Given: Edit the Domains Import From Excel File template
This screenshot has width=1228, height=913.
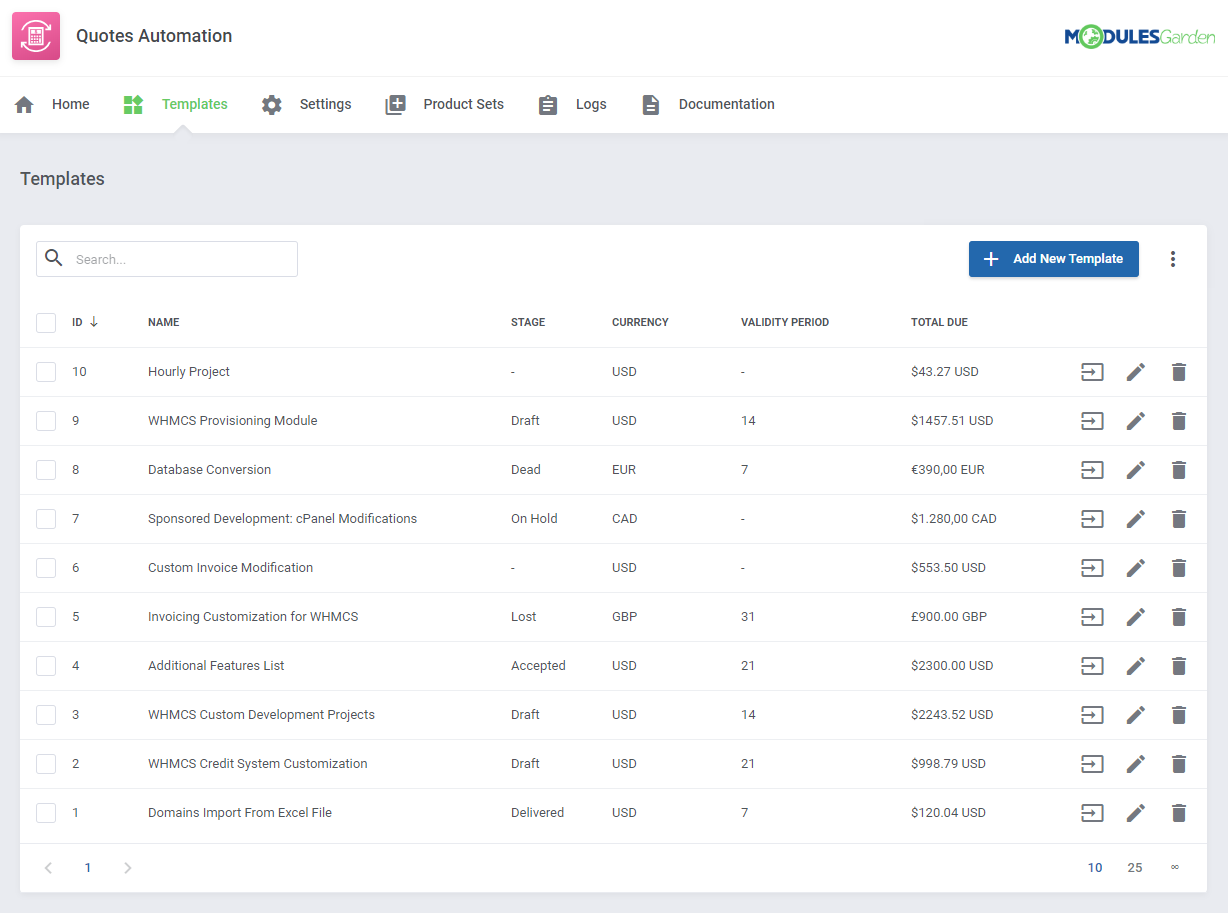Looking at the screenshot, I should [x=1135, y=812].
